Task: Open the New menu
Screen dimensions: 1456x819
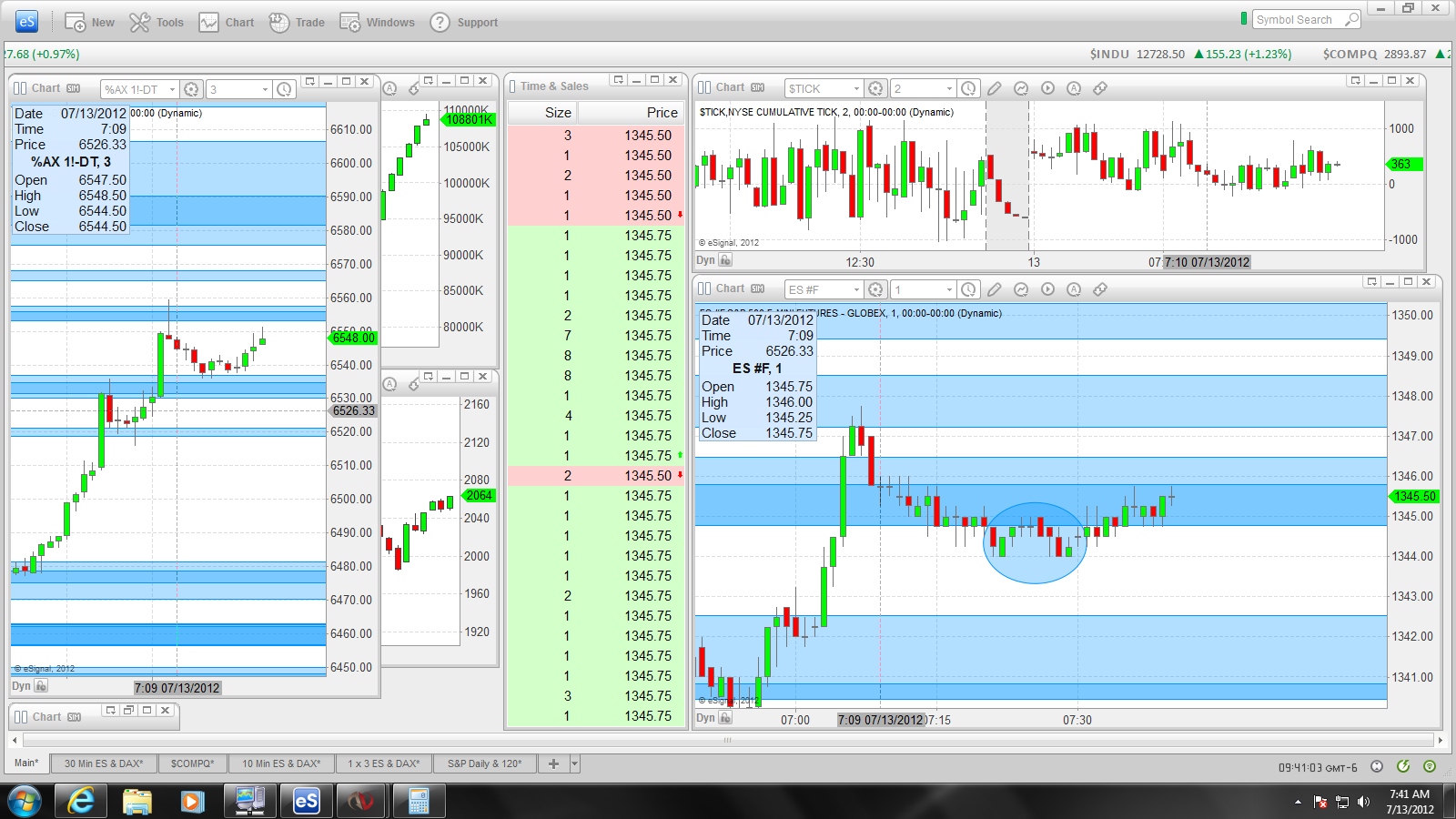Action: (89, 23)
